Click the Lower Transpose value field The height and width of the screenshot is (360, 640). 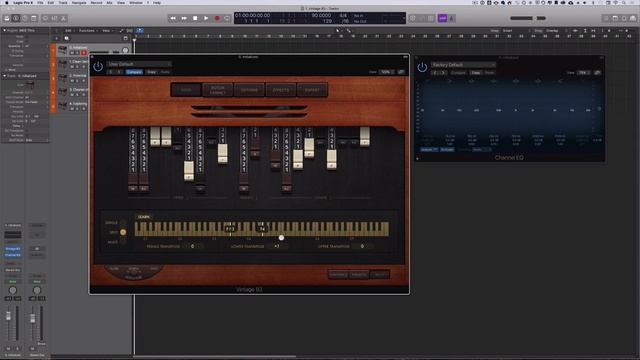pyautogui.click(x=277, y=247)
